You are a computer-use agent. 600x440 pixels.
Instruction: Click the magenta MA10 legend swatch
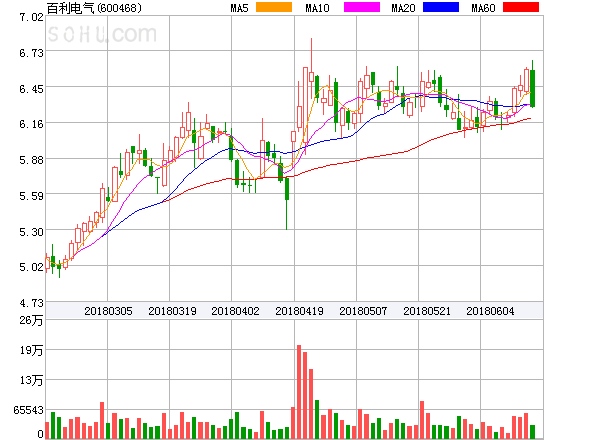click(362, 7)
